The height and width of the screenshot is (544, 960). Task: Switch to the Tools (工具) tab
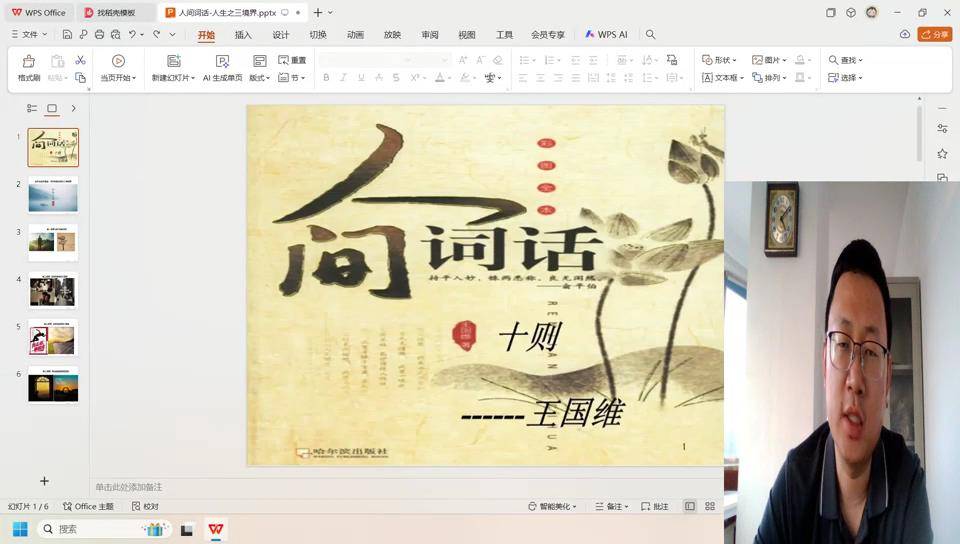(x=504, y=35)
